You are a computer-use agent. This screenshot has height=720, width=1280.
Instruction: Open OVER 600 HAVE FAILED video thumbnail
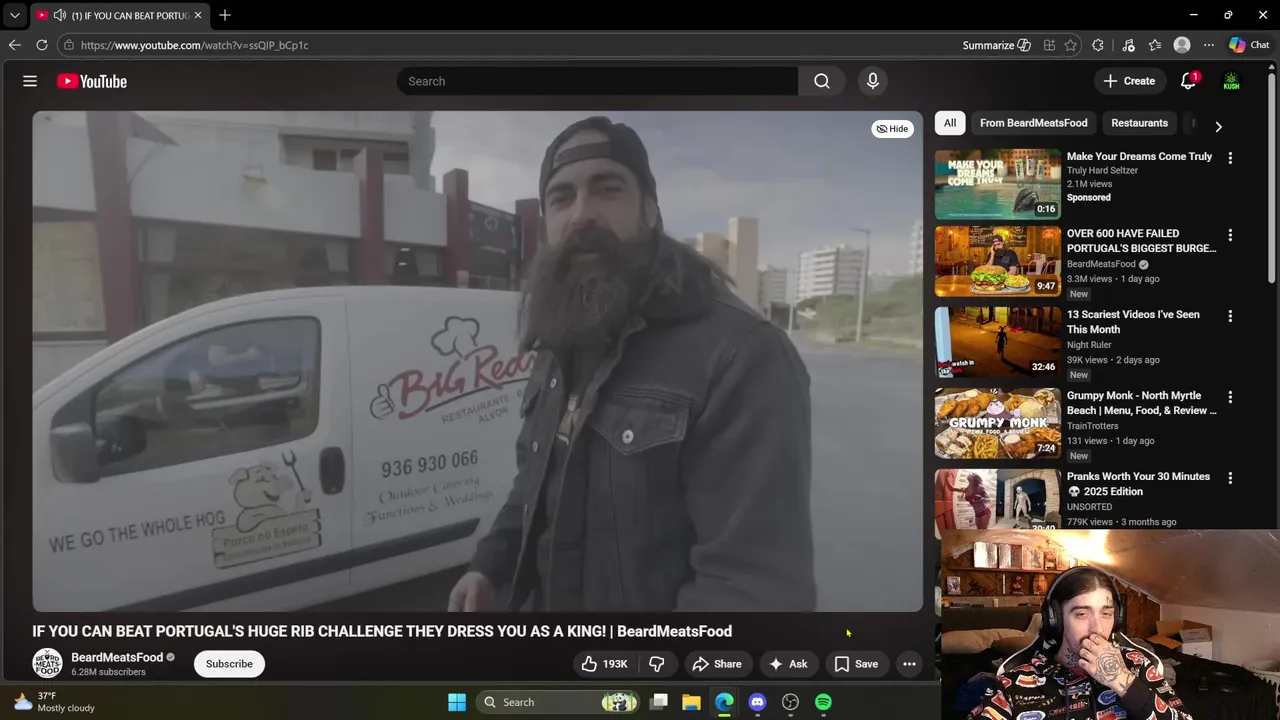point(998,262)
